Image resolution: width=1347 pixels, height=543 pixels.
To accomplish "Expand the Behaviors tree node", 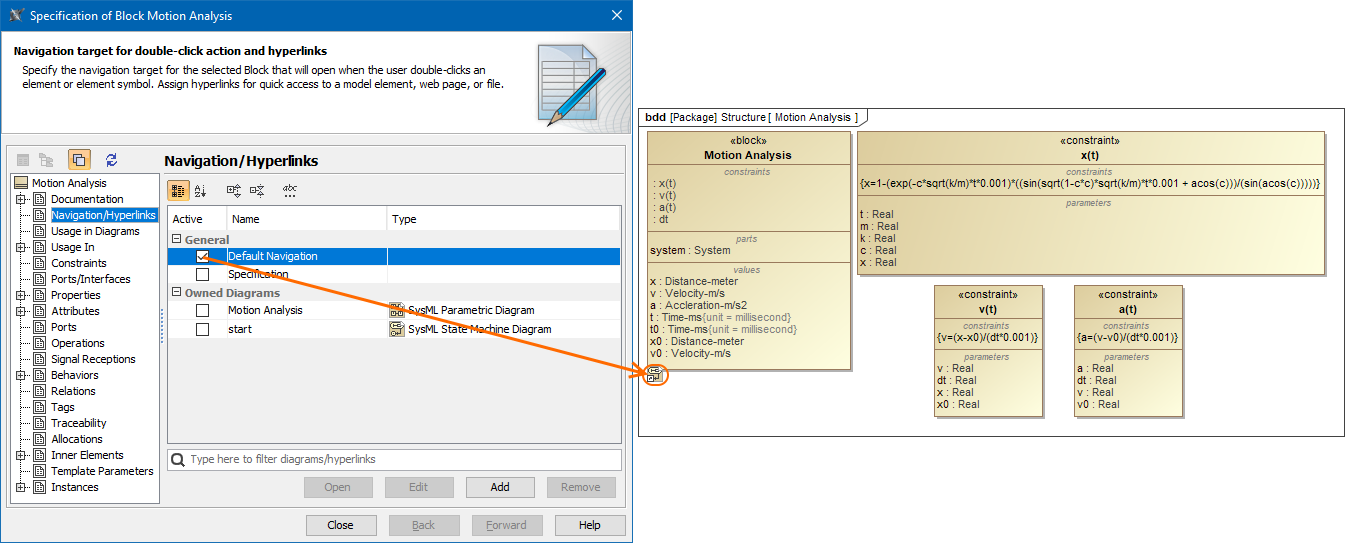I will pos(20,375).
